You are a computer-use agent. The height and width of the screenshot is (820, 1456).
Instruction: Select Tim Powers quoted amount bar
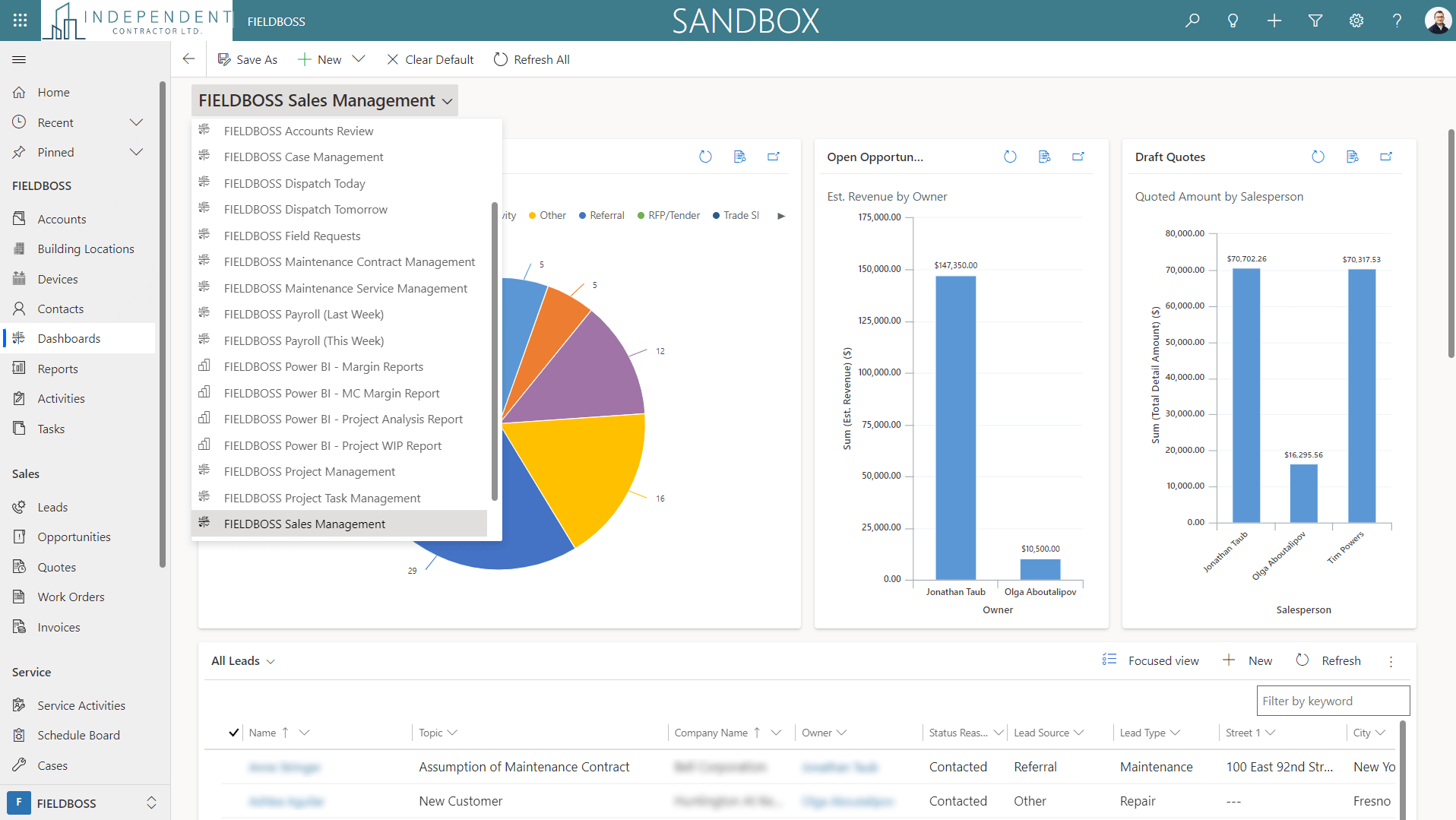tap(1362, 395)
